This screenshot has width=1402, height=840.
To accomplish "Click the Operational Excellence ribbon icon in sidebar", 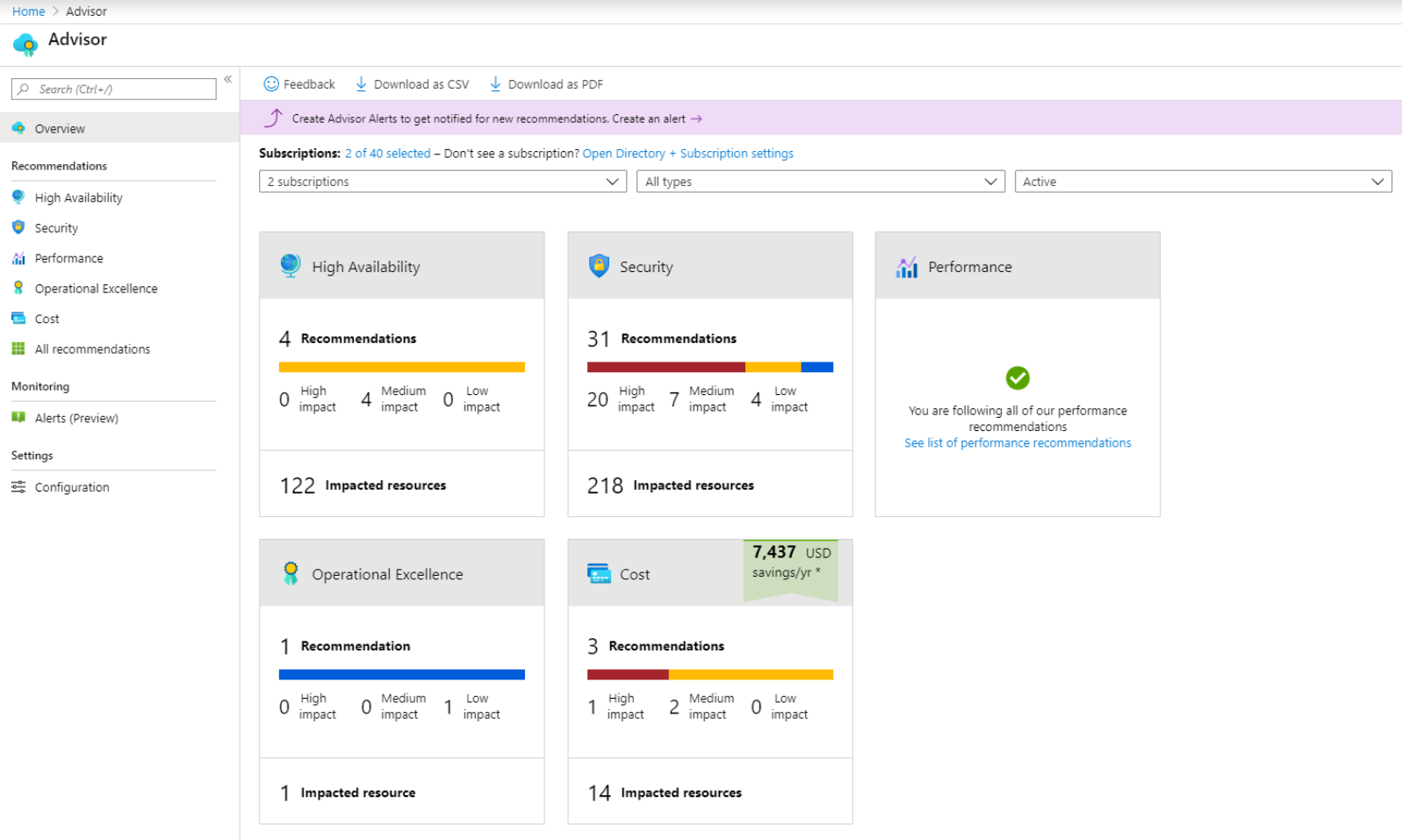I will click(18, 288).
